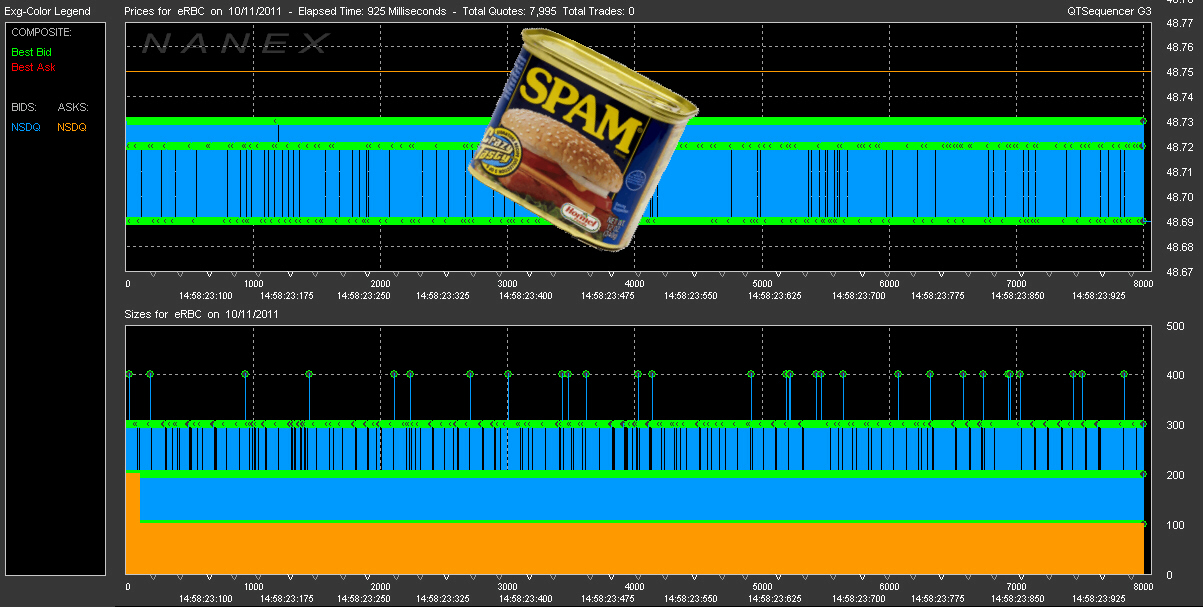Click quote count 4000 under the sizes chart
Screen dimensions: 1203x607
[x=635, y=587]
